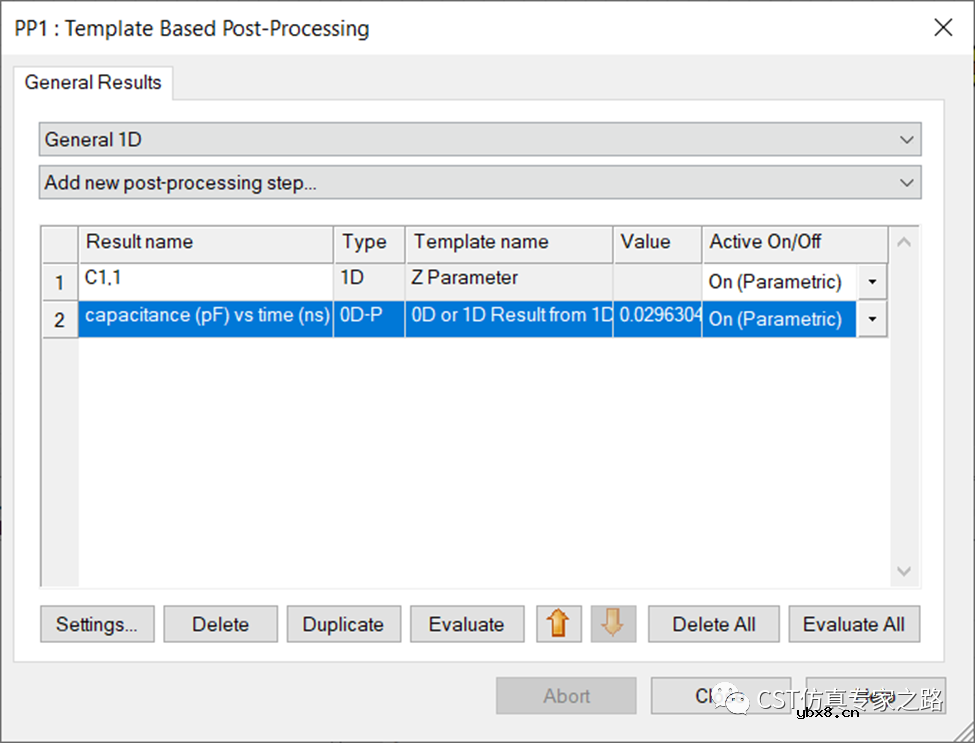Click row header number 1

point(60,283)
